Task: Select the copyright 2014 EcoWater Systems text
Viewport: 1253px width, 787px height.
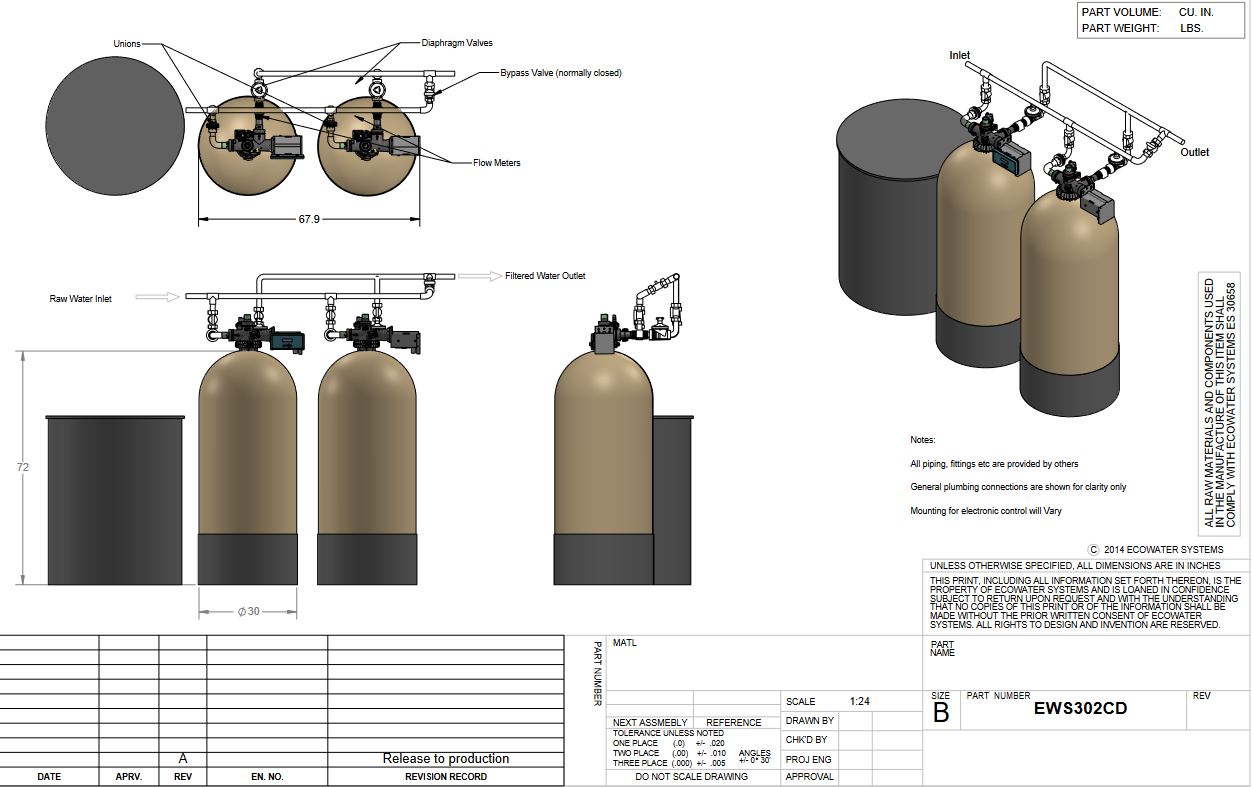Action: click(1156, 549)
